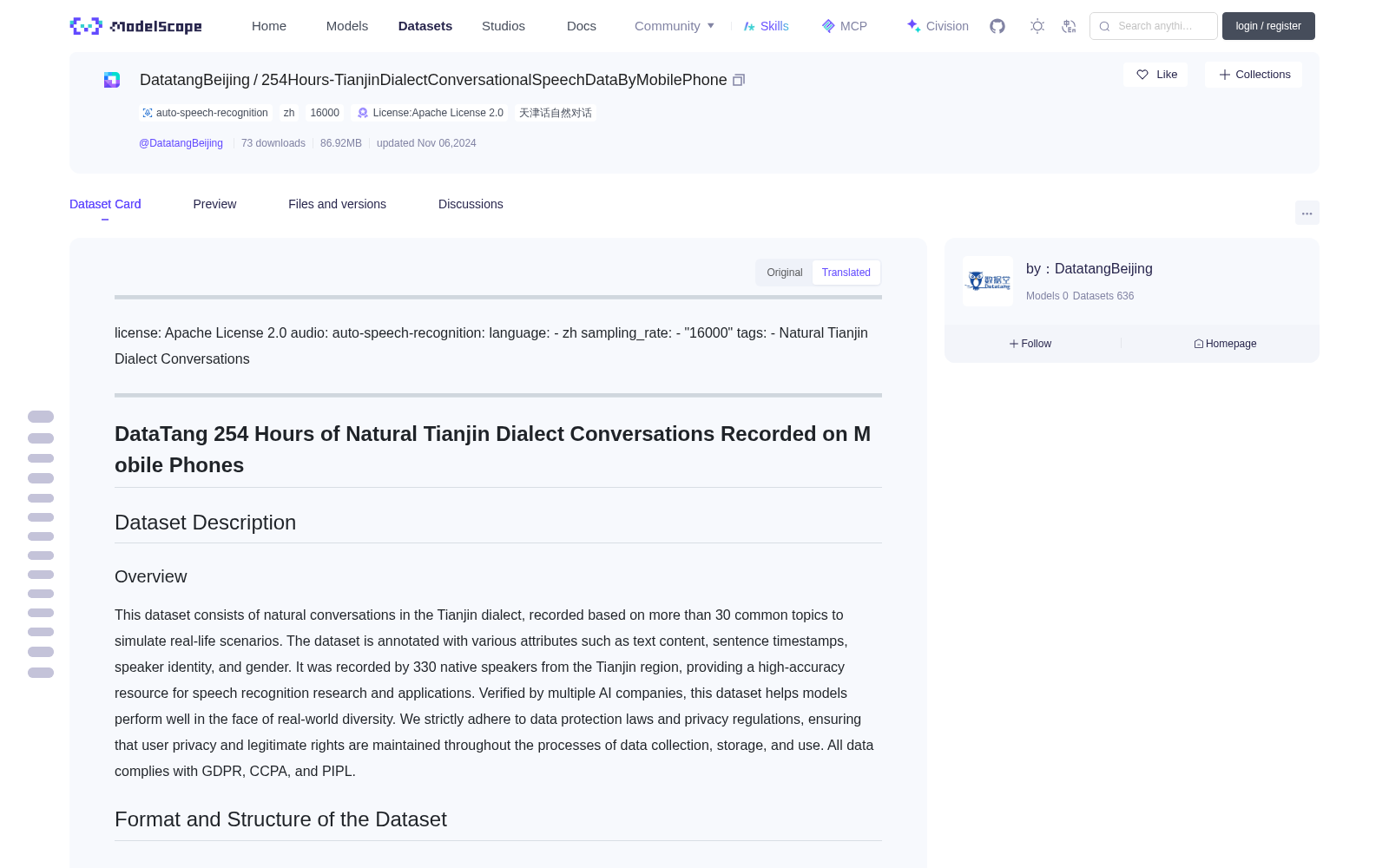The image size is (1389, 868).
Task: Switch to the Dataset Card tab
Action: tap(105, 204)
